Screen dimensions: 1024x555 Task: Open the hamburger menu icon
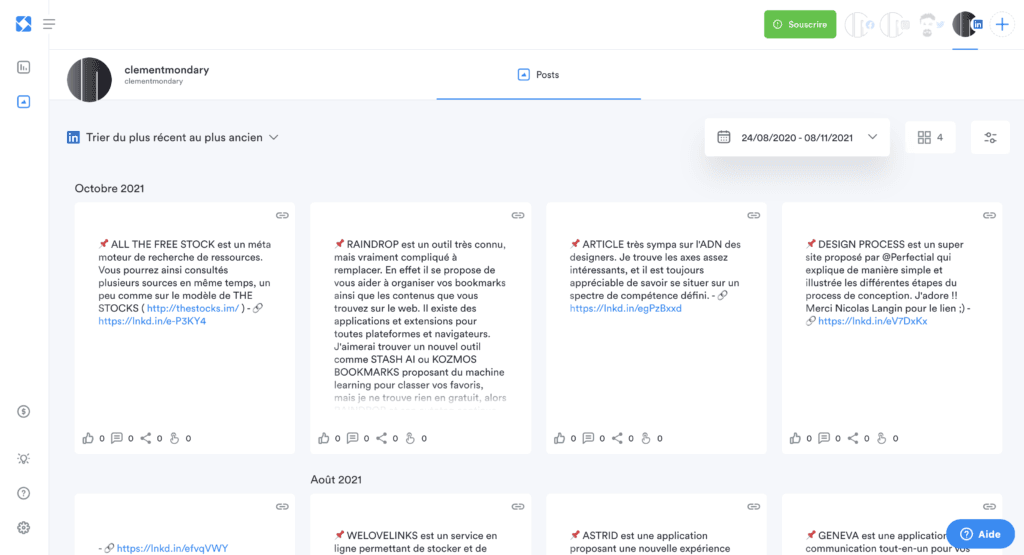pos(49,24)
